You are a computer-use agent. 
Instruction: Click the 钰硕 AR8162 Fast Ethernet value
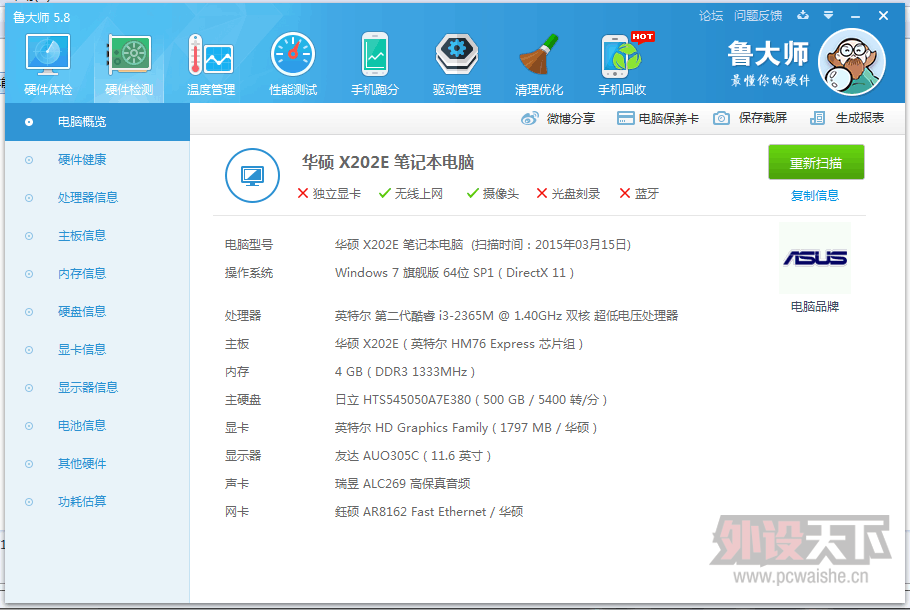(429, 512)
